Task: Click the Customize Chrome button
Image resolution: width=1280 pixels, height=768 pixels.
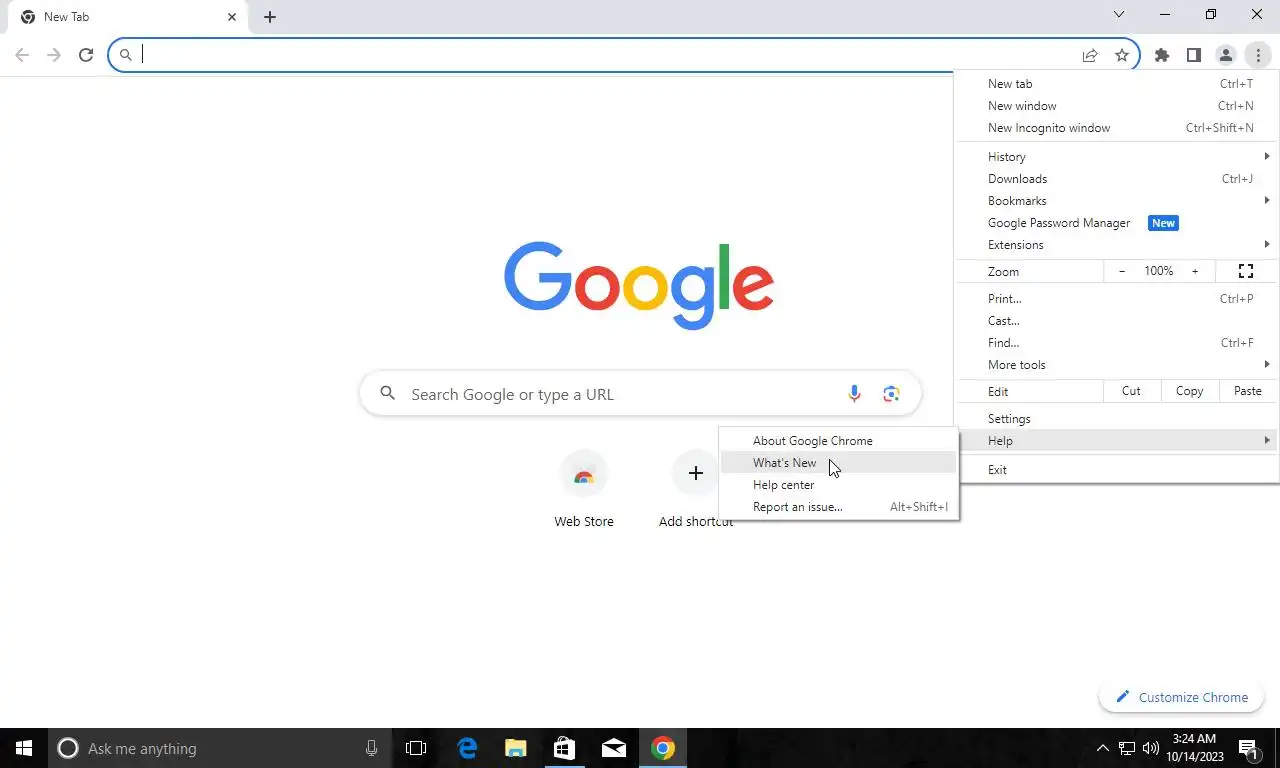Action: click(x=1181, y=697)
